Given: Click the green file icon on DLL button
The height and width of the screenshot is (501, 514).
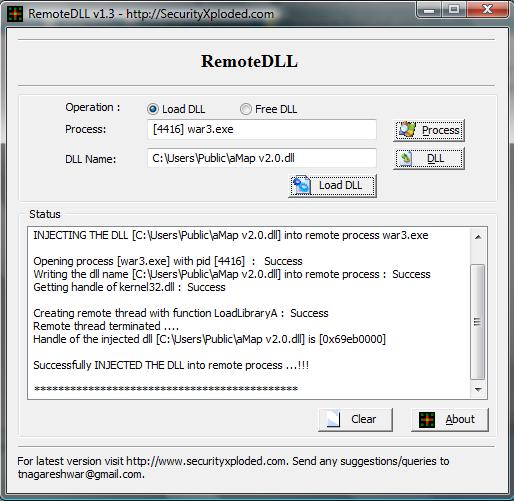Looking at the screenshot, I should 406,159.
